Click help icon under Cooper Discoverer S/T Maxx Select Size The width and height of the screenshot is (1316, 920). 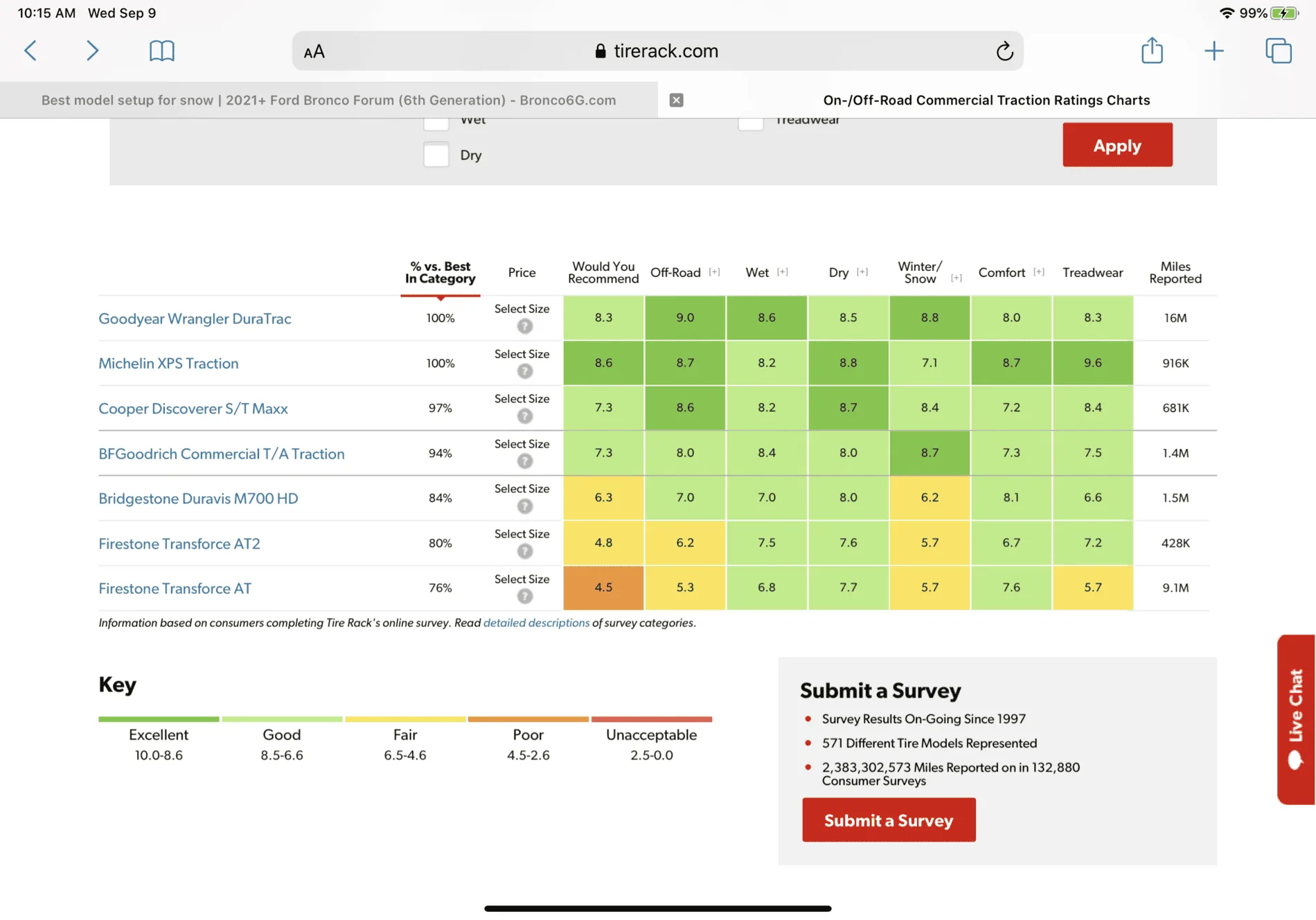(x=525, y=416)
